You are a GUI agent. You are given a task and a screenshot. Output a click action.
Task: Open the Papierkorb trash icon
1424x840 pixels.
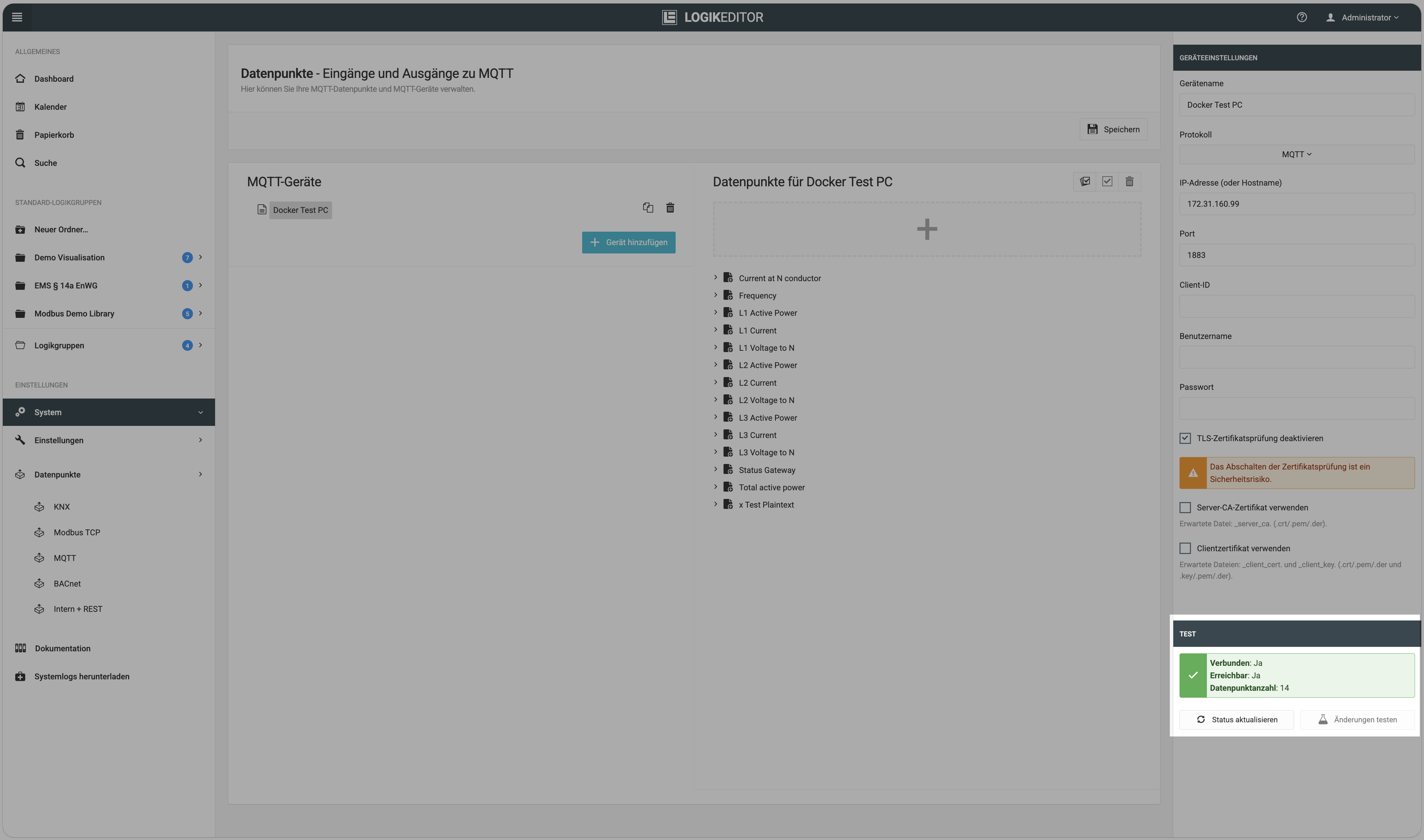tap(20, 135)
